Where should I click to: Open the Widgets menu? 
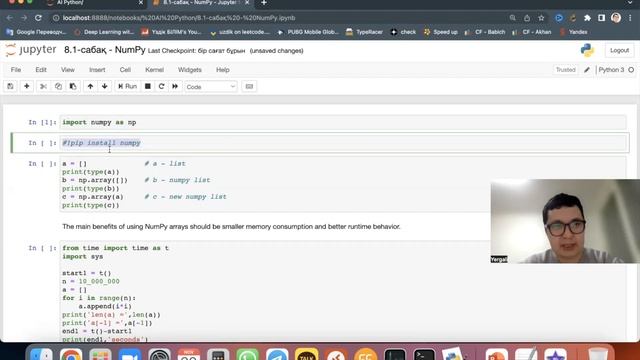[190, 70]
